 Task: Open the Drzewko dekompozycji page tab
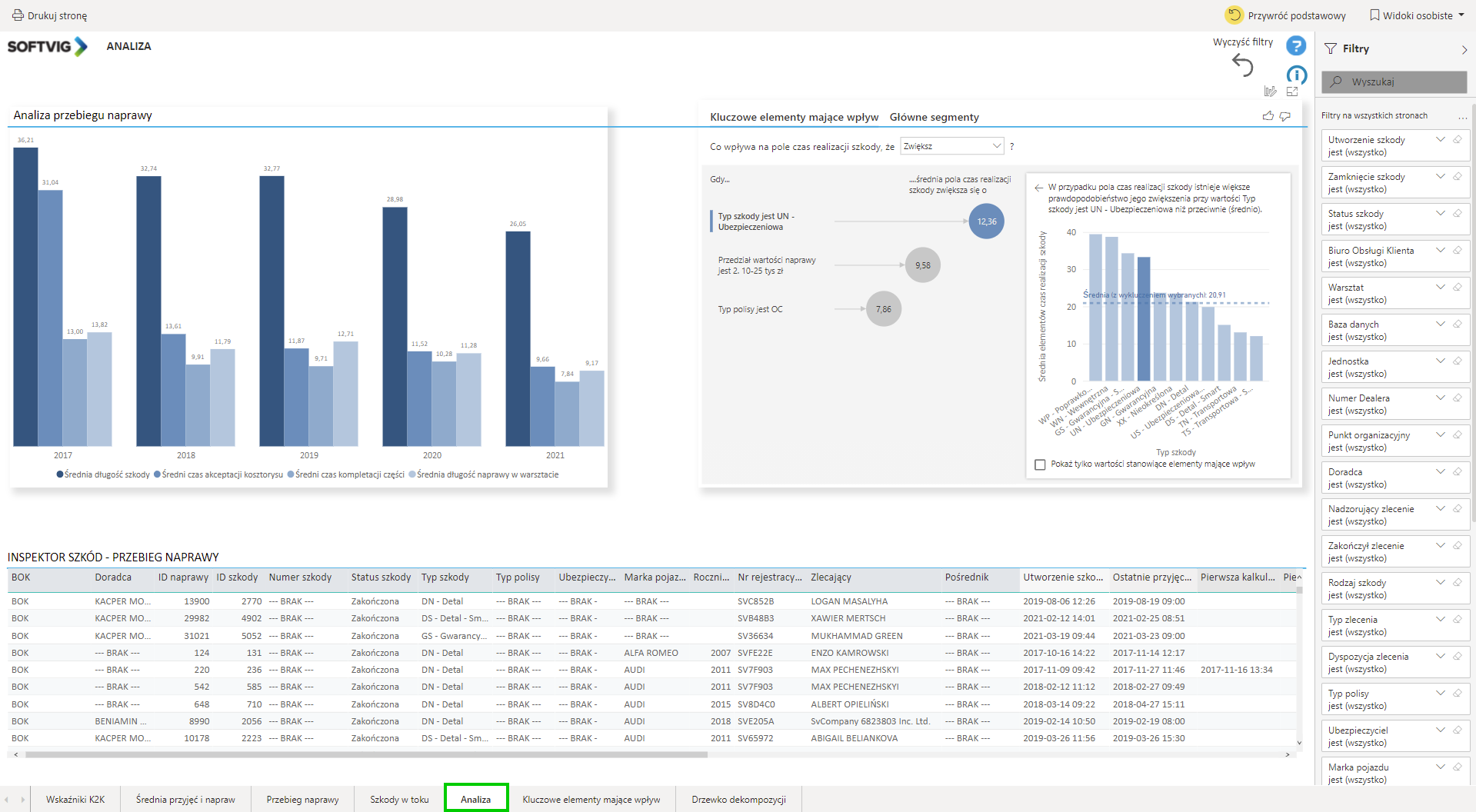738,800
